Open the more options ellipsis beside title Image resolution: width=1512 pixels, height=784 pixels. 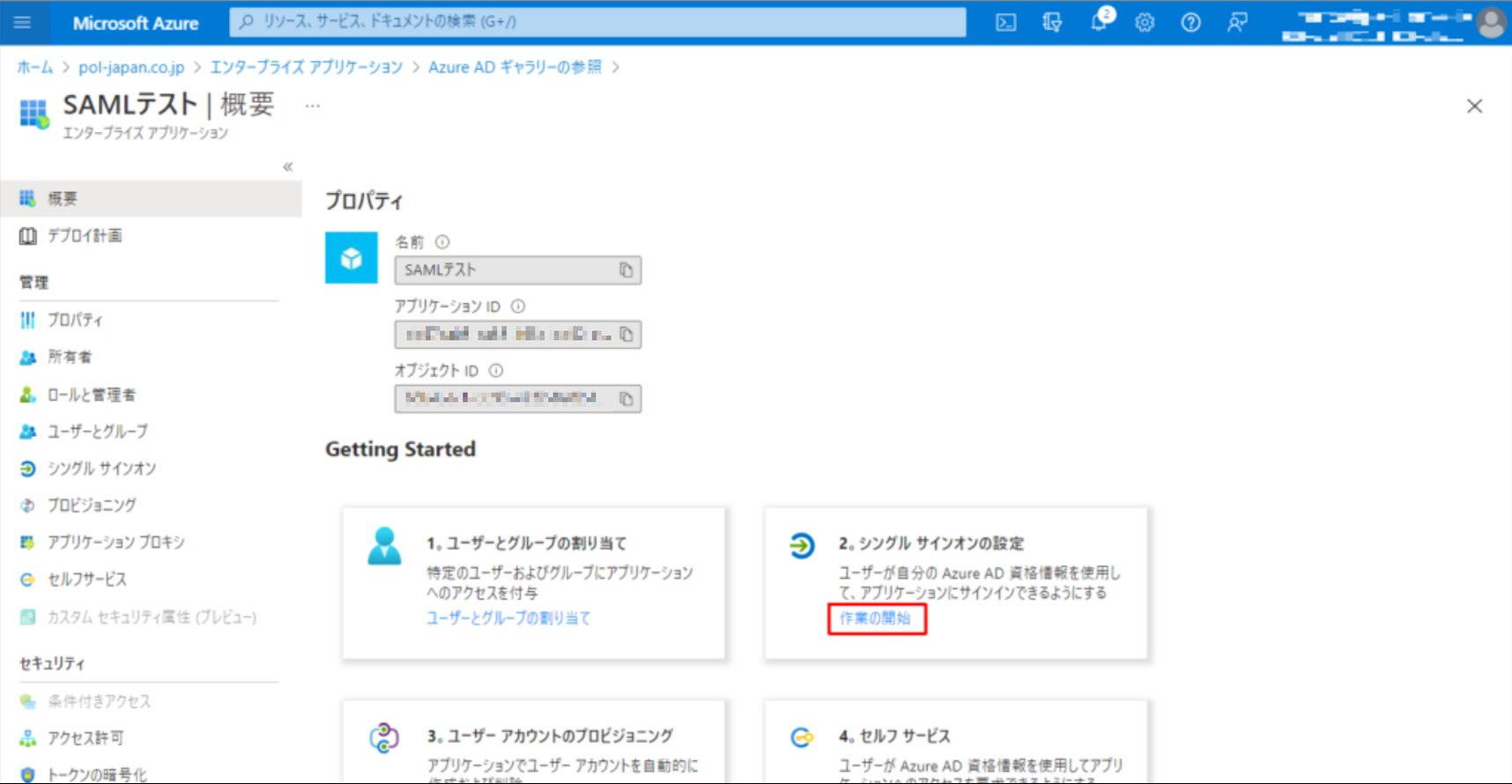313,106
